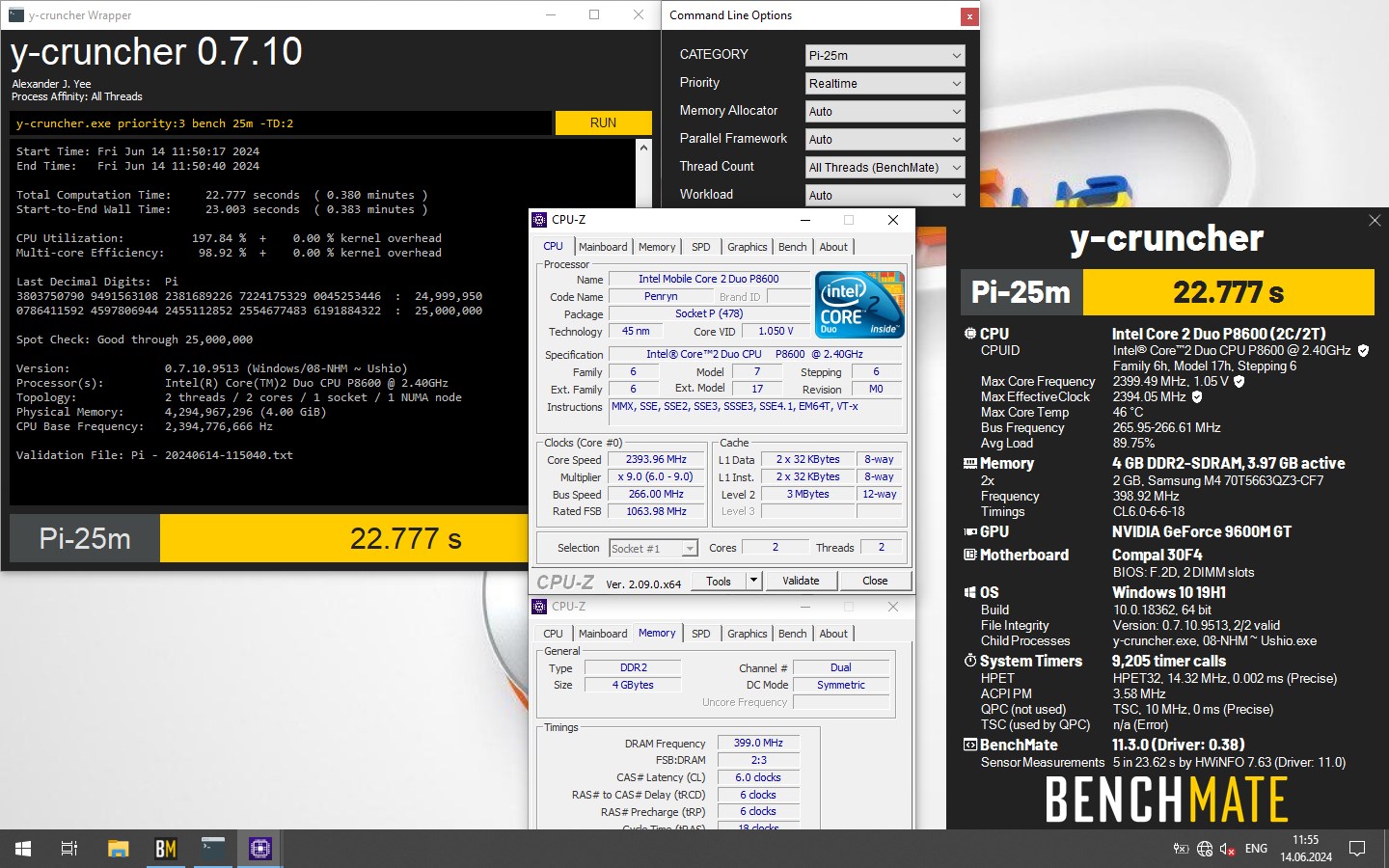The image size is (1389, 868).
Task: Open notification center icon
Action: [x=1357, y=849]
